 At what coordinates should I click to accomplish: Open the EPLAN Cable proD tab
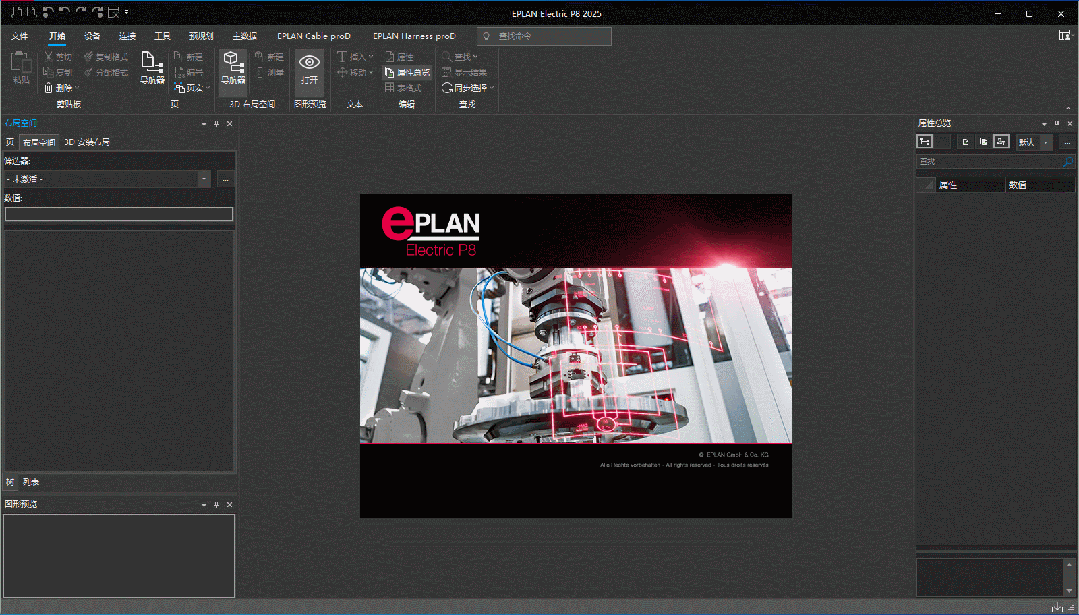(314, 36)
